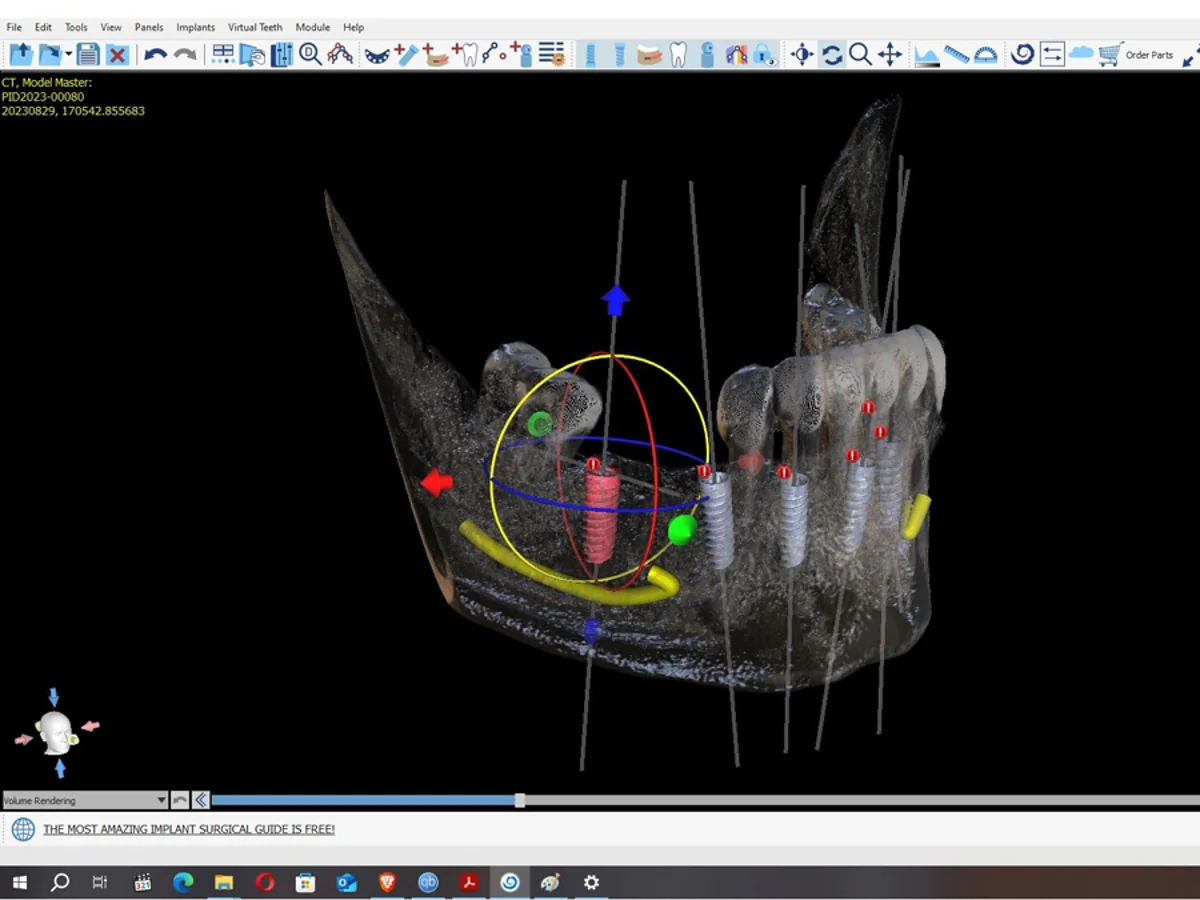Toggle the rotate view mode button
The image size is (1200, 900).
coord(831,54)
